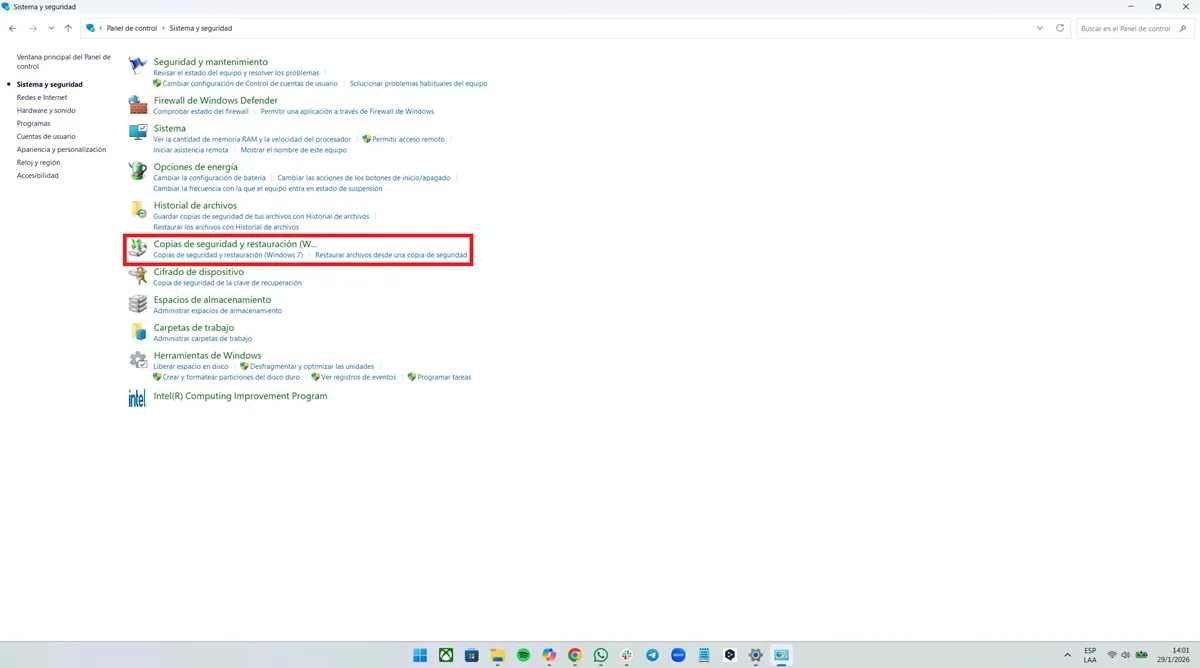The width and height of the screenshot is (1200, 668).
Task: Select Redes e Internet in sidebar
Action: point(42,98)
